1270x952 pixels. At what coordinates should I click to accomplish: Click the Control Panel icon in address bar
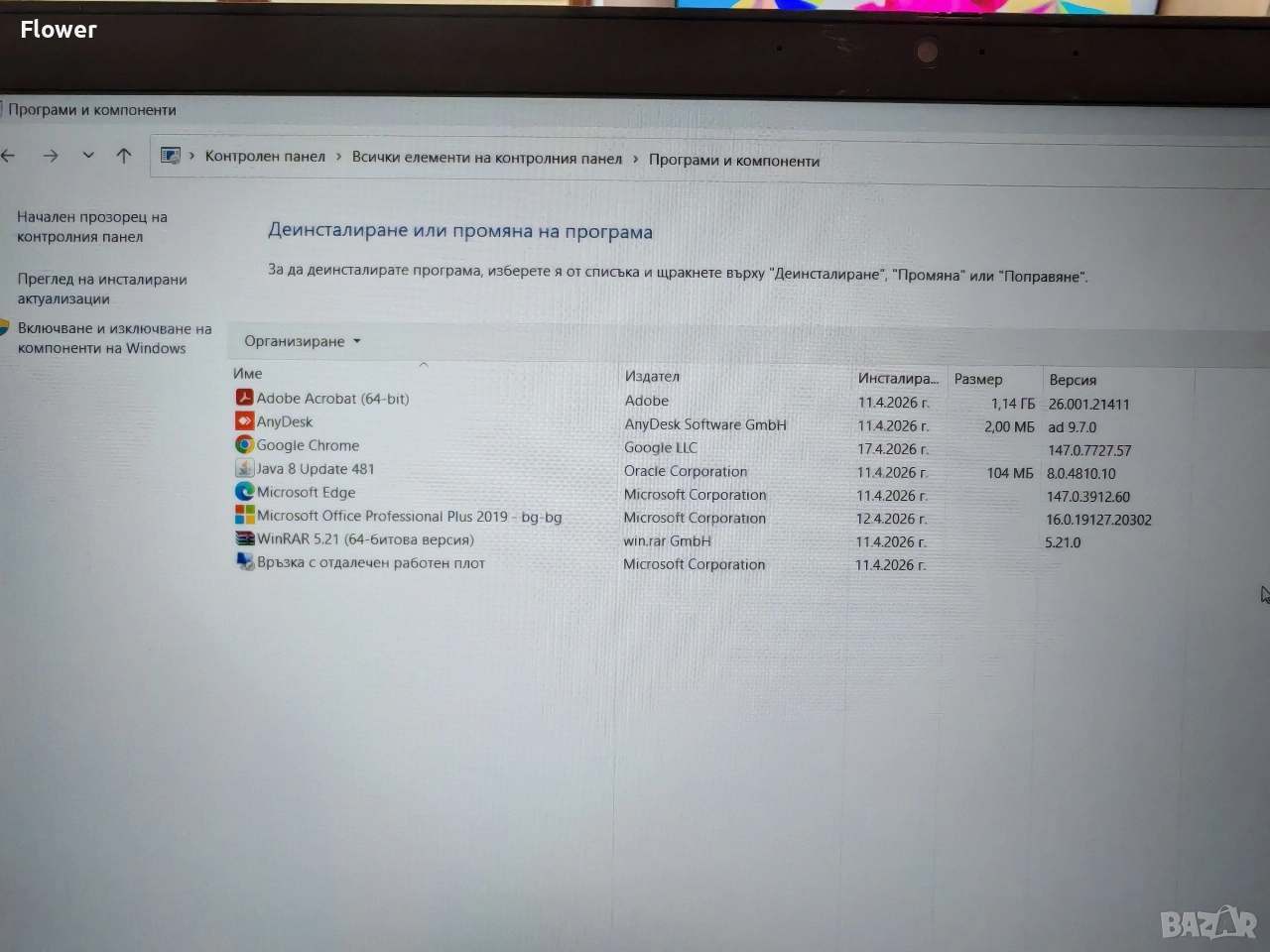171,157
